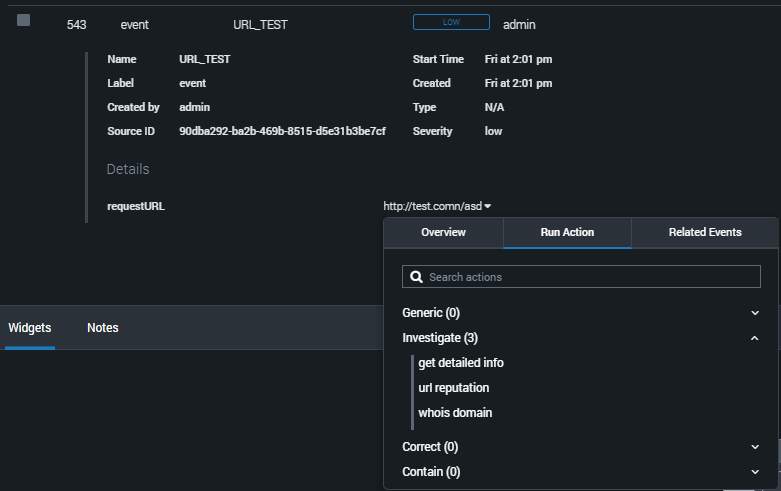Expand the Correct actions section

click(754, 447)
